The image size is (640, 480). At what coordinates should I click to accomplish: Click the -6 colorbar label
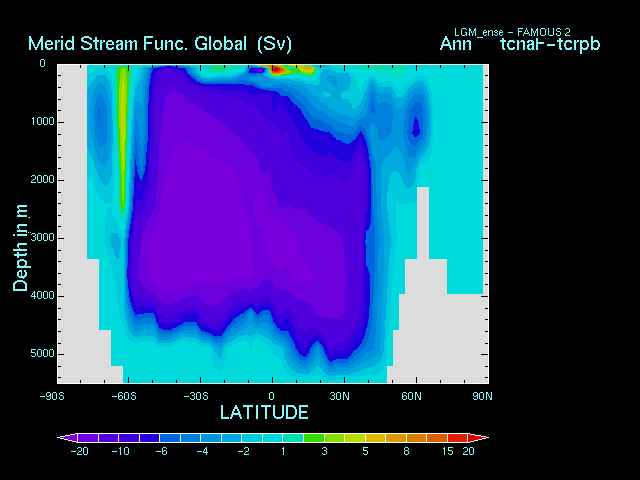click(x=162, y=451)
